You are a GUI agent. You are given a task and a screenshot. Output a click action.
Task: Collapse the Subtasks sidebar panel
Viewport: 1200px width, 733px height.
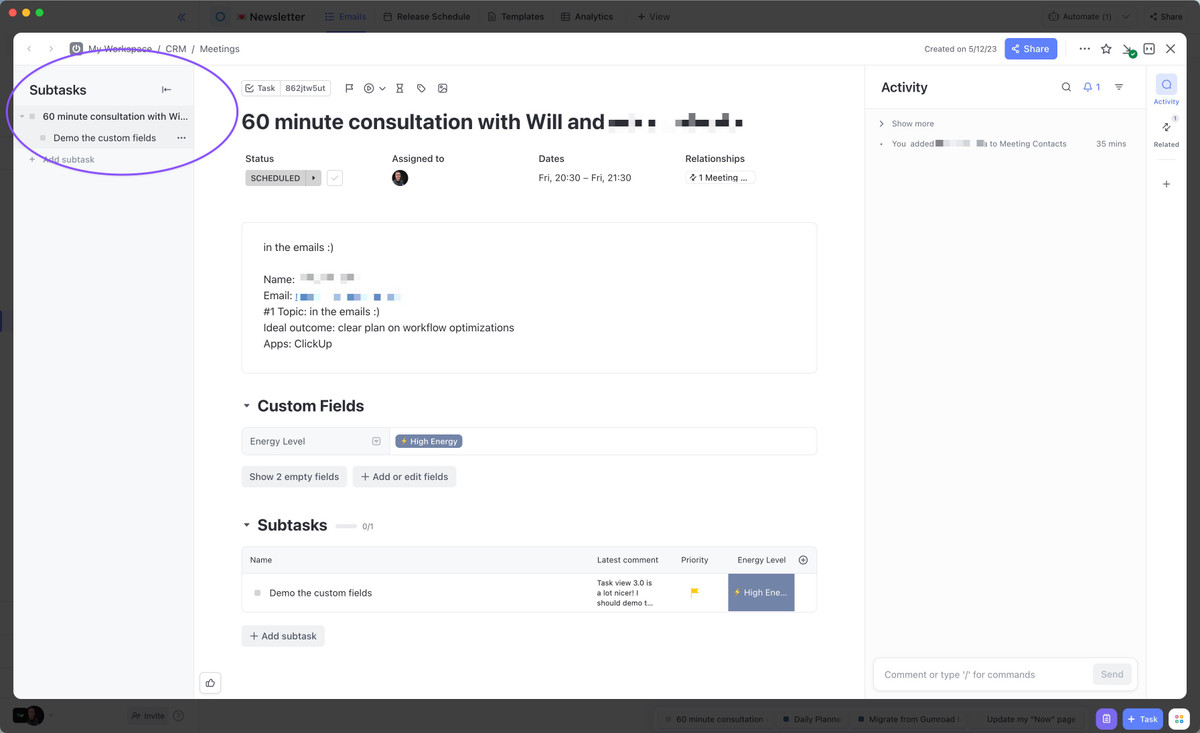tap(166, 90)
